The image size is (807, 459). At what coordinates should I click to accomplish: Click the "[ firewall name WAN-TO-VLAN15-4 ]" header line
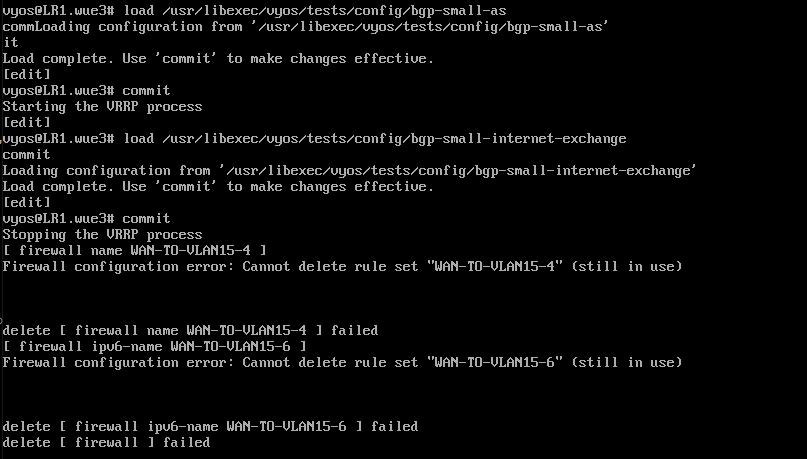tap(134, 250)
